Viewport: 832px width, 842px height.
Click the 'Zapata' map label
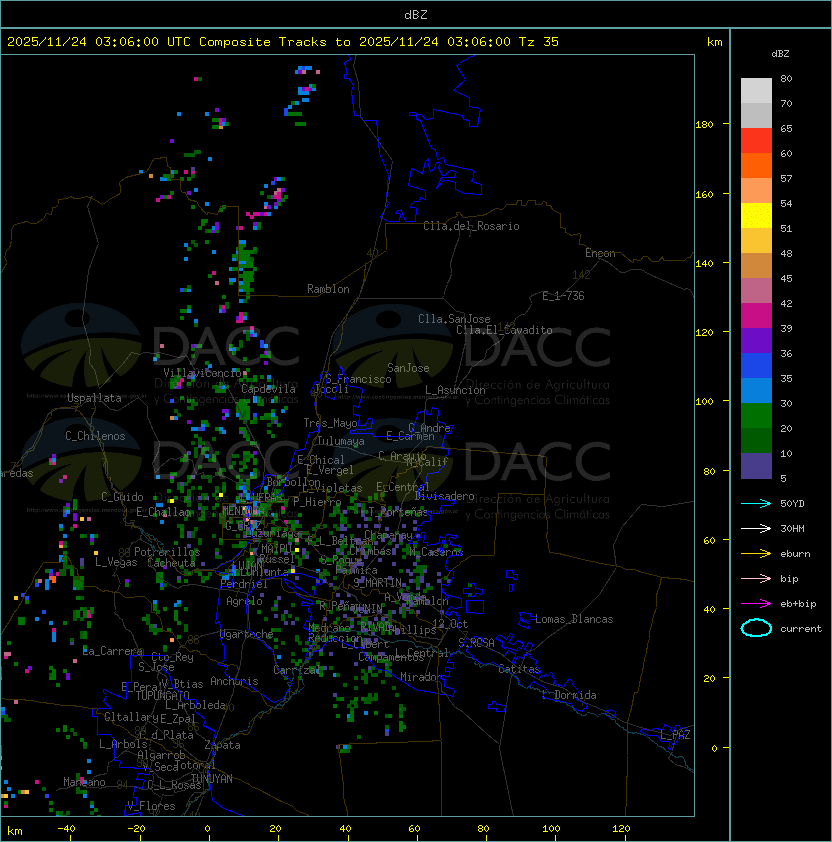click(222, 745)
